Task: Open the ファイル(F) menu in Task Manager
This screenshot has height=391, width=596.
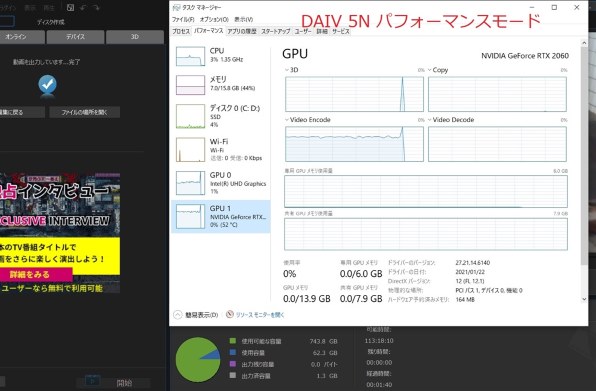Action: pos(183,19)
